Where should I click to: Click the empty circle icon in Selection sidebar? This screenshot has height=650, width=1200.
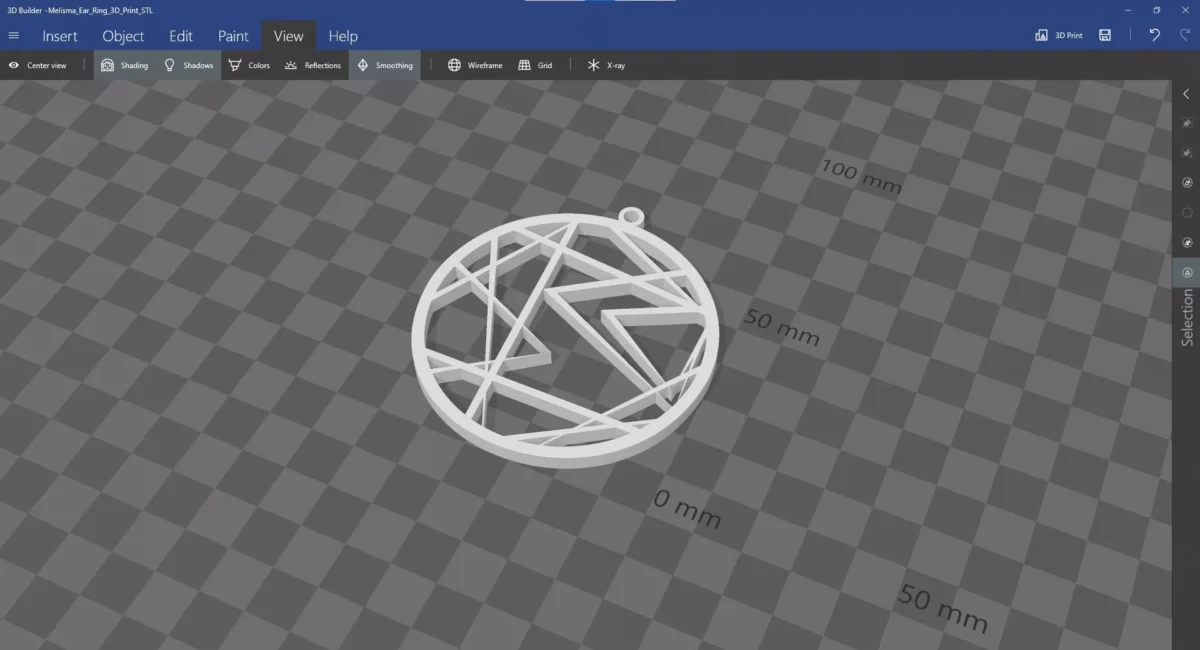[x=1187, y=213]
